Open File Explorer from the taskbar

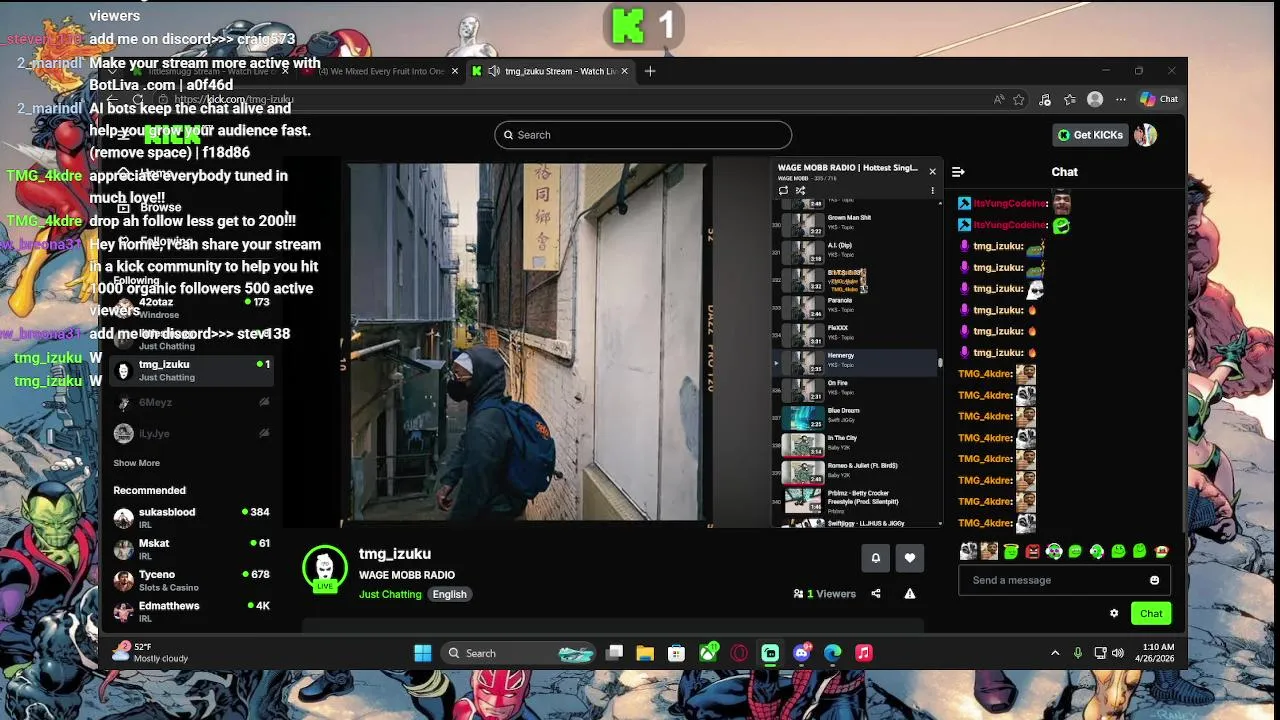click(x=645, y=653)
